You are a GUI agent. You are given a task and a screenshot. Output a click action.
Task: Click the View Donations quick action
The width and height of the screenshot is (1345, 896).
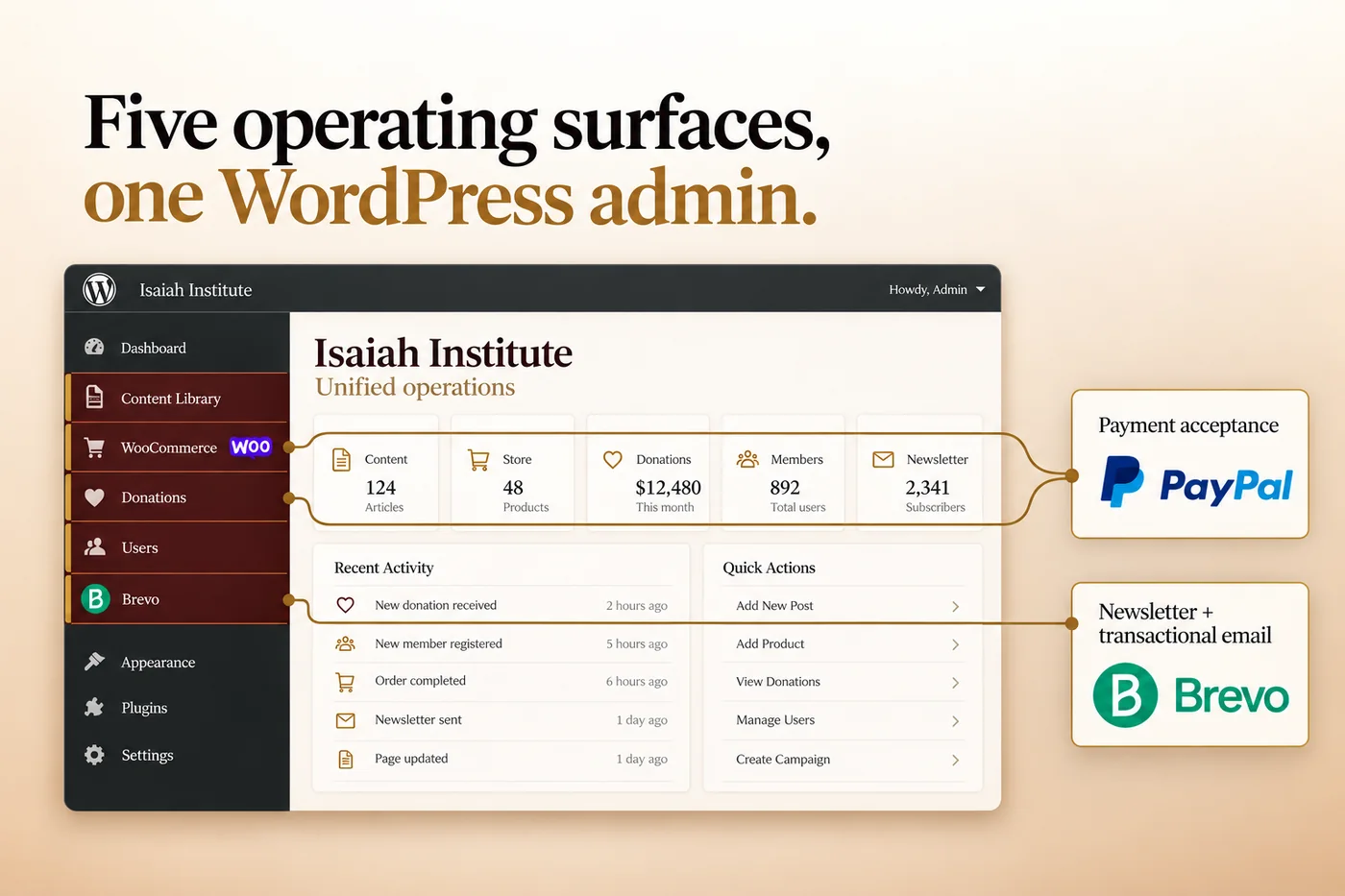(844, 683)
